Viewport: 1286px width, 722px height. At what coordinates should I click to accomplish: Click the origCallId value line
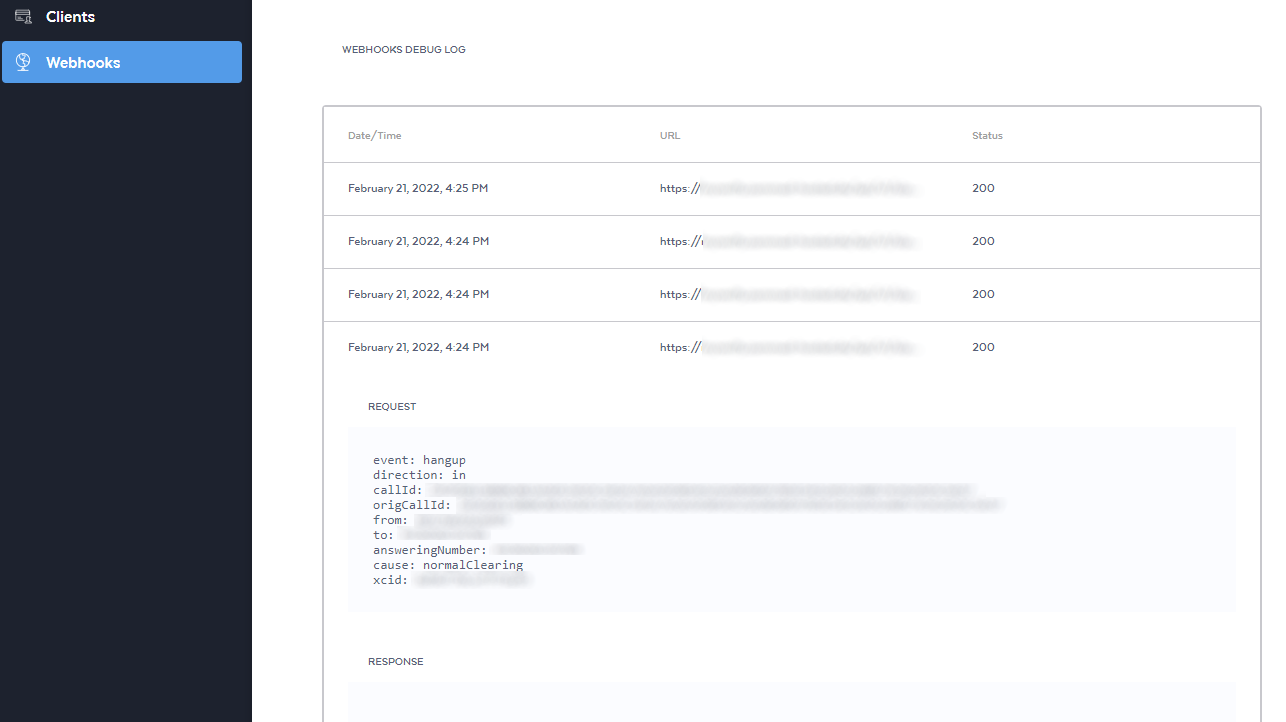[686, 505]
